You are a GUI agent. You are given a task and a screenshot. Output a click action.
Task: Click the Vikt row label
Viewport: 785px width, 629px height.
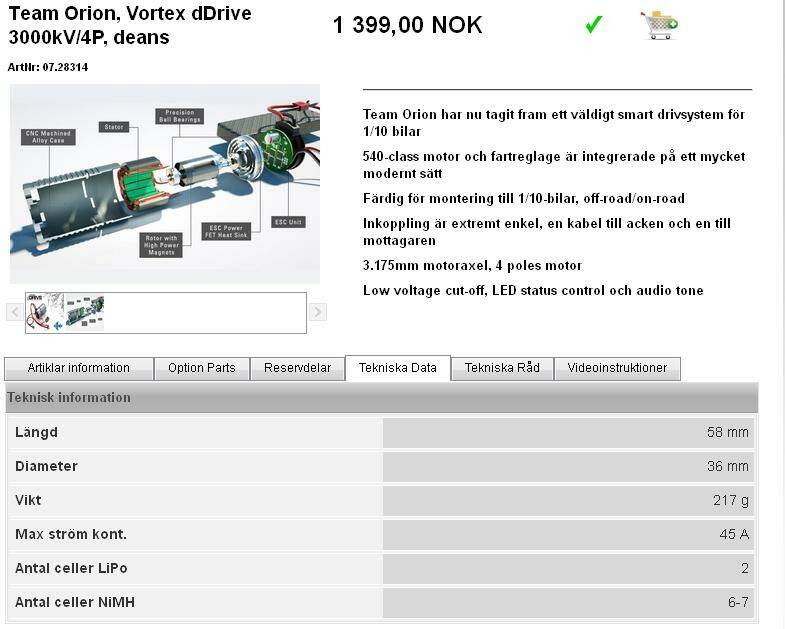(28, 500)
